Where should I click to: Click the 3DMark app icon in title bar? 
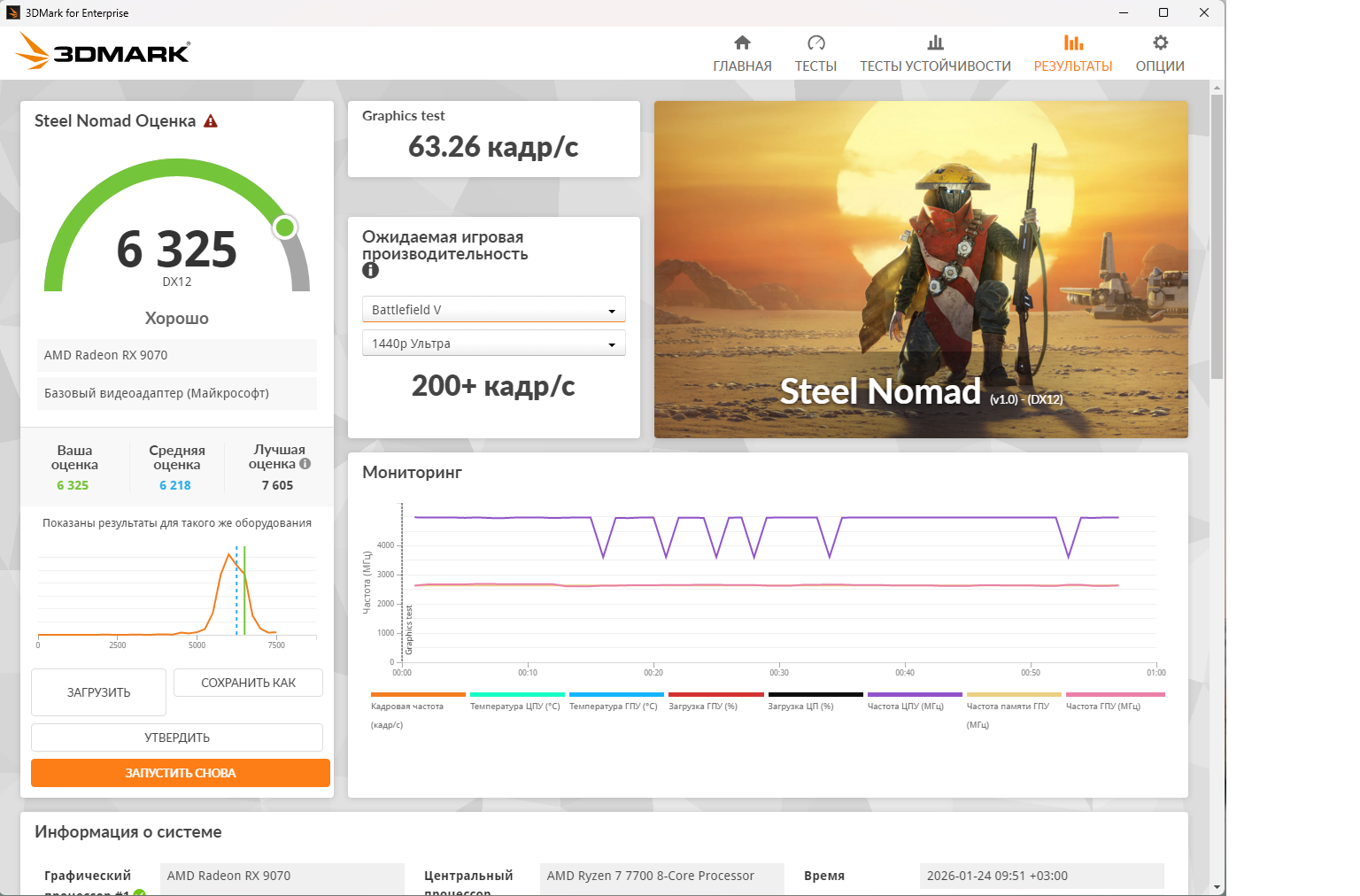tap(13, 12)
